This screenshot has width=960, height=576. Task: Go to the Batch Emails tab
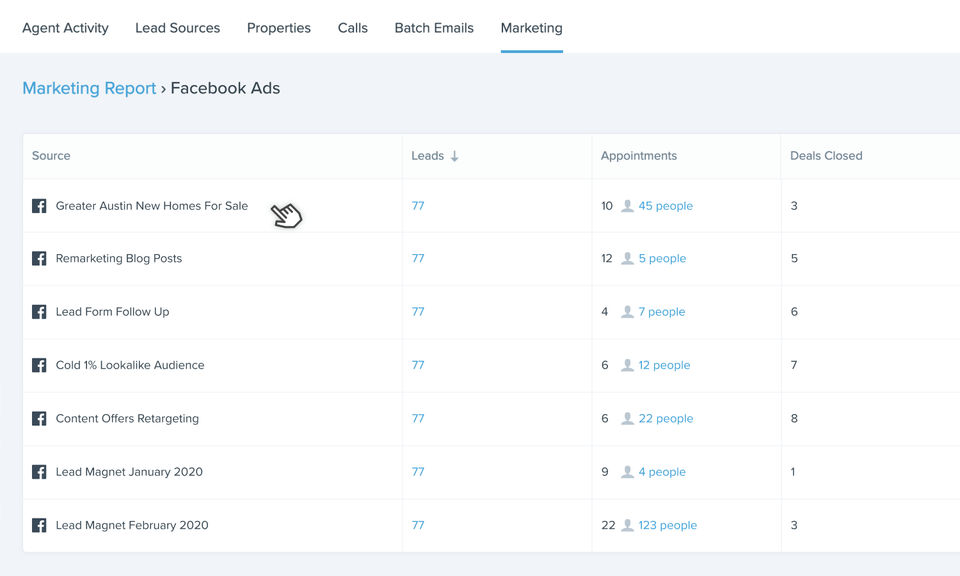coord(434,28)
